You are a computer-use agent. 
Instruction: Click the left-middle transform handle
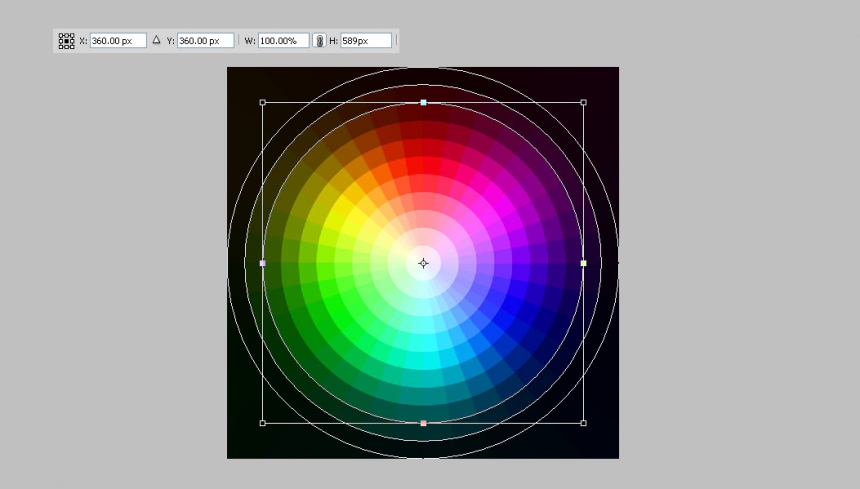[x=262, y=263]
